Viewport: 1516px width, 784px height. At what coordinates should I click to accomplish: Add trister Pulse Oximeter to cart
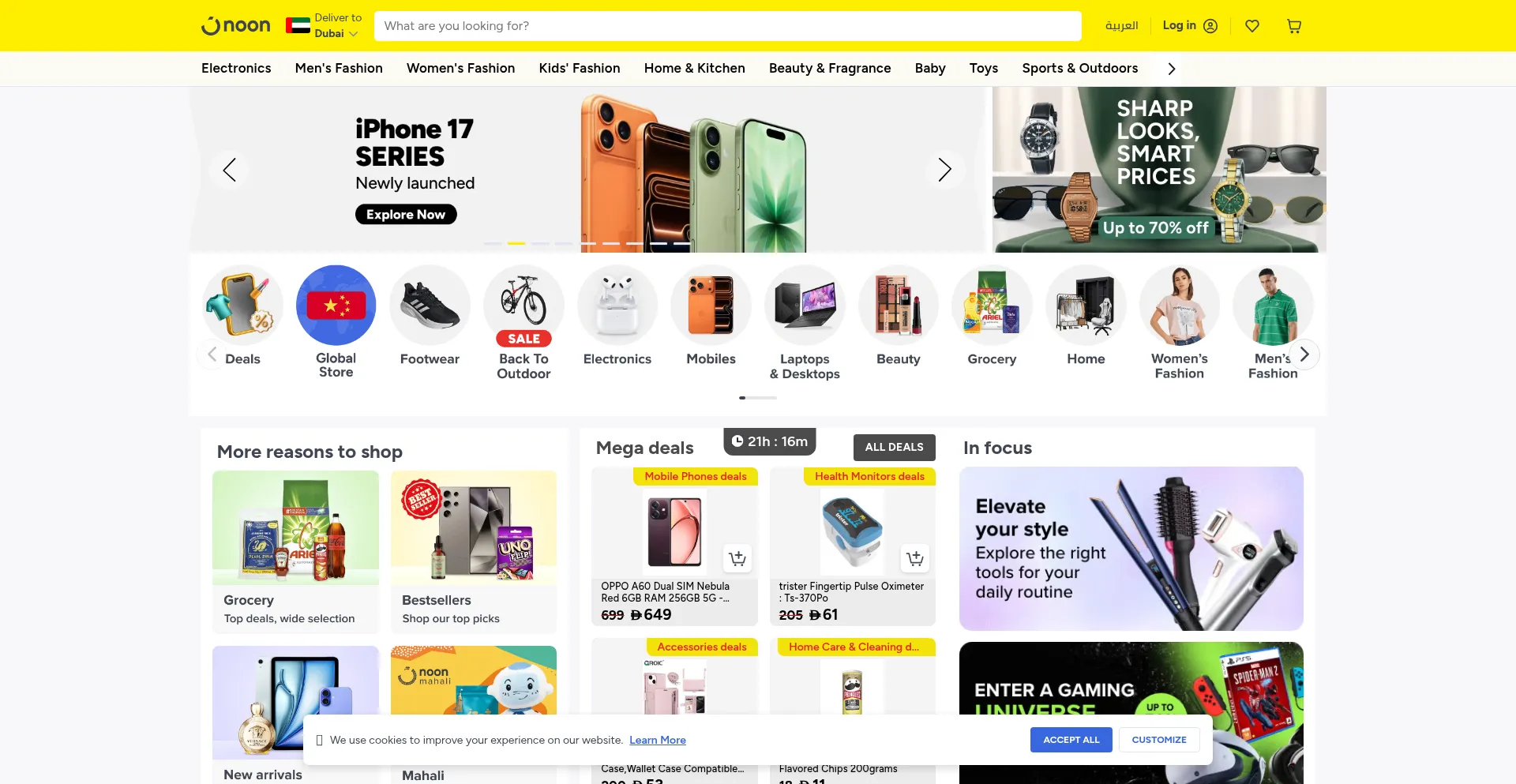coord(915,558)
